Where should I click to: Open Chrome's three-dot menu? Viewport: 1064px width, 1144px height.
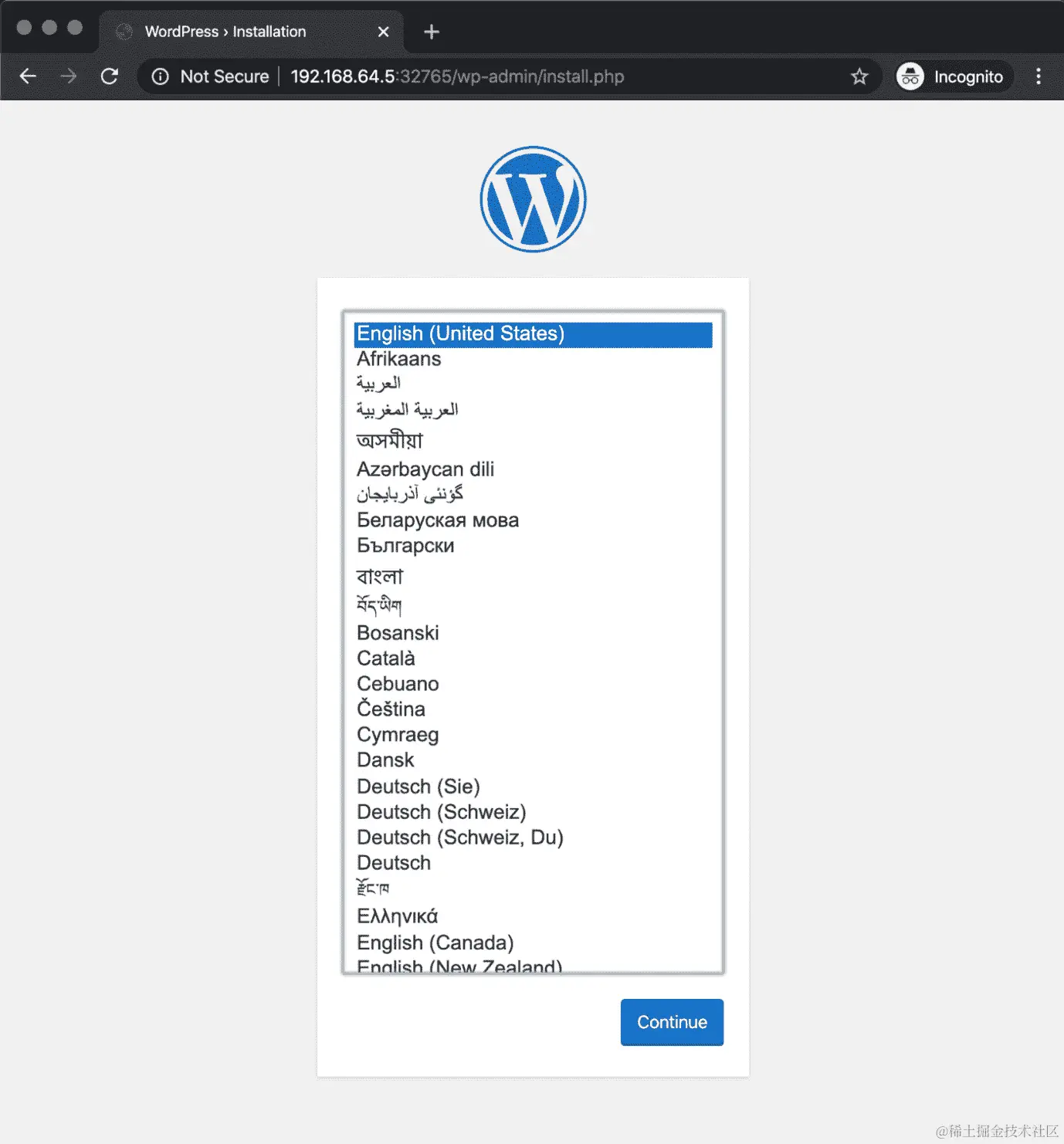[1039, 76]
